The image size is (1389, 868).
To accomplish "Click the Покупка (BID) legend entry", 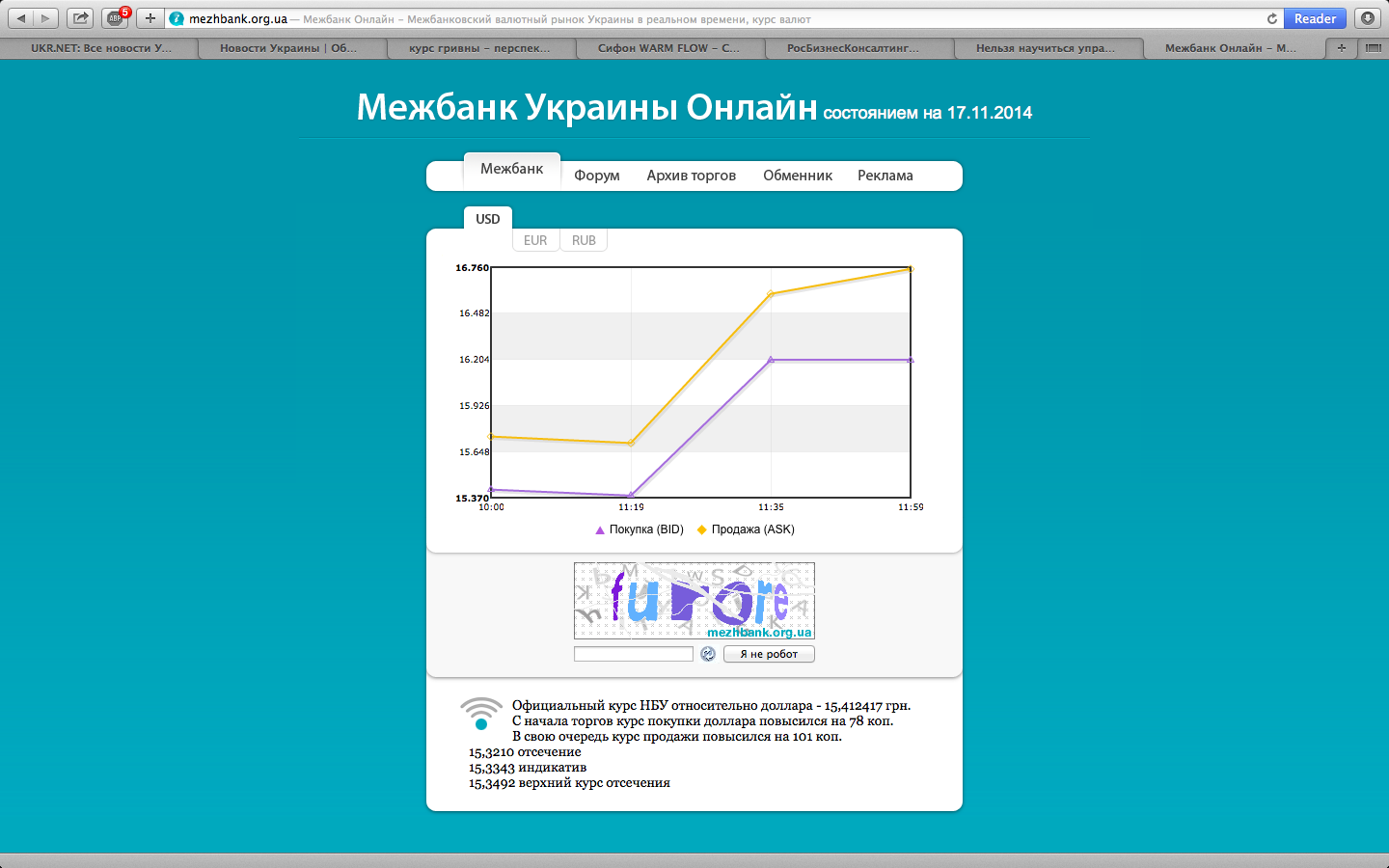I will 640,529.
